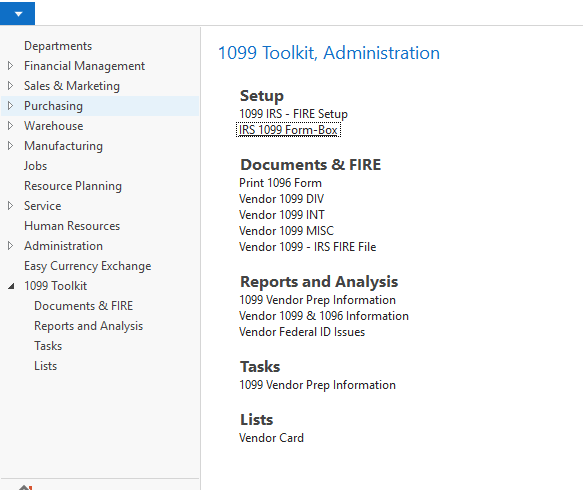Open IRS 1099 Form-Box link

pyautogui.click(x=288, y=130)
